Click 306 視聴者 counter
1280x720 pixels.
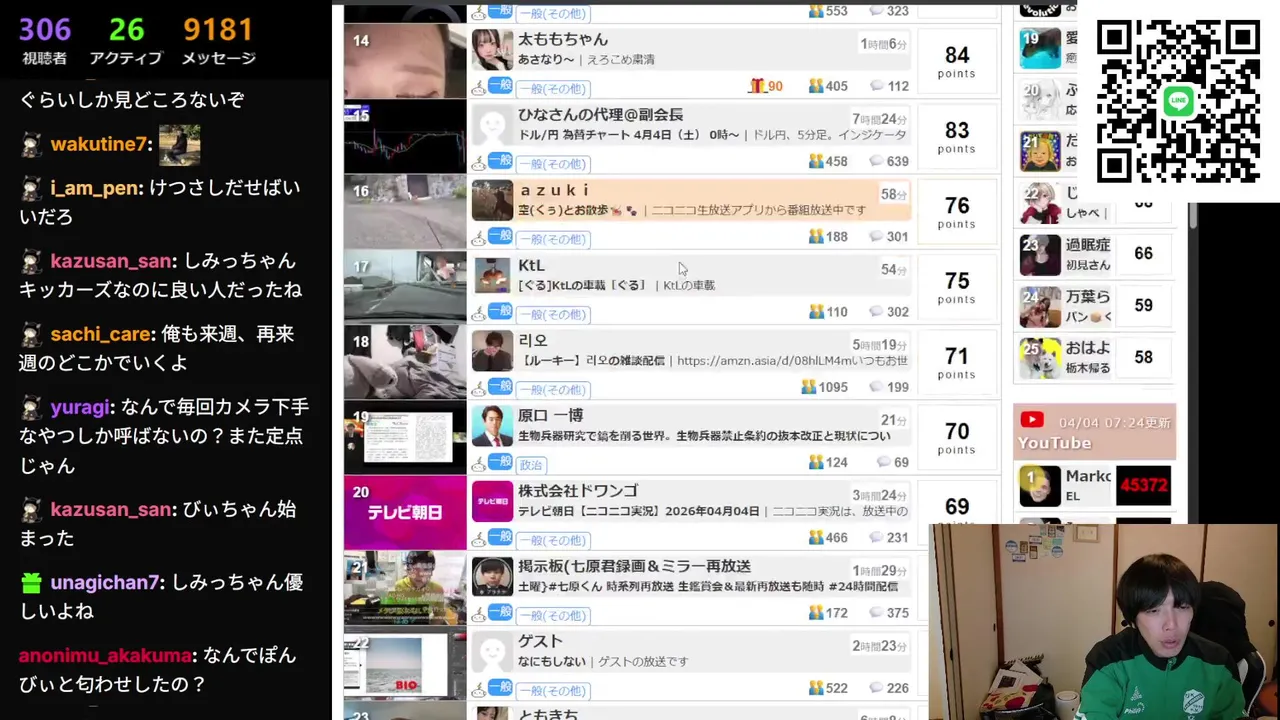pyautogui.click(x=45, y=40)
